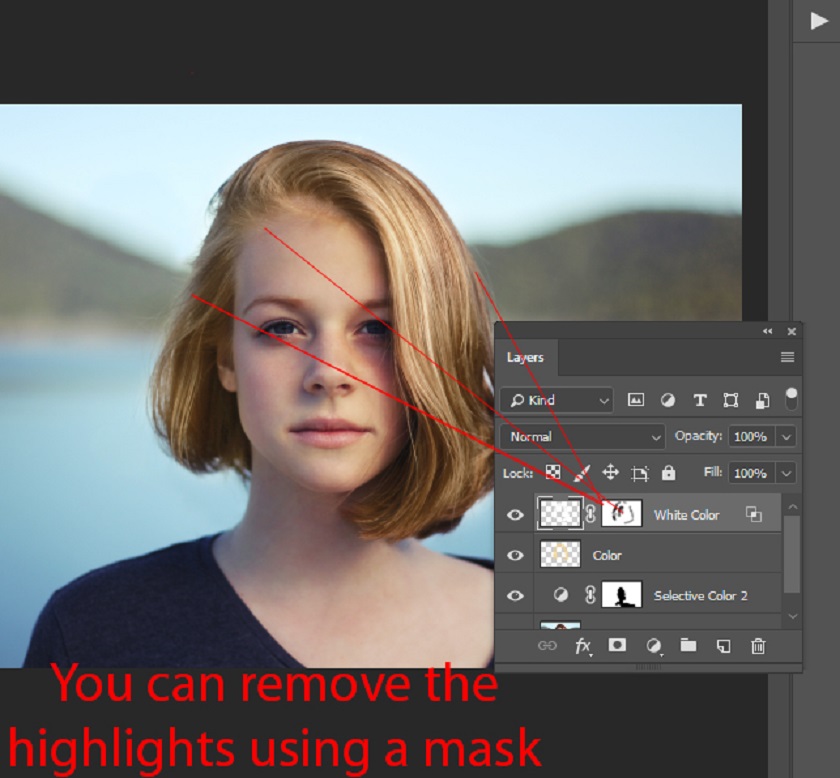Create a new layer group folder
Image resolution: width=840 pixels, height=778 pixels.
pos(688,645)
